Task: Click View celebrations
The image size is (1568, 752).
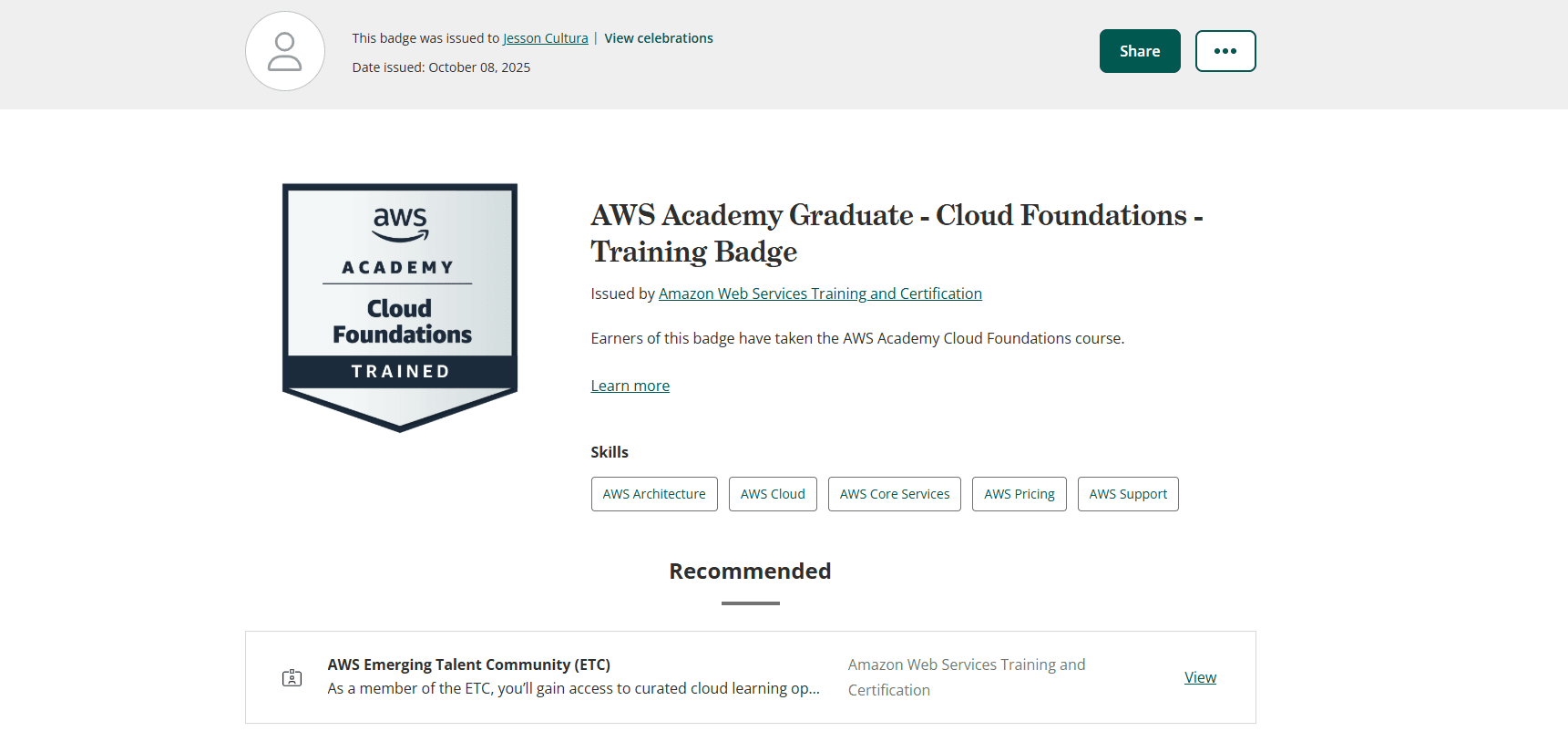Action: [659, 37]
